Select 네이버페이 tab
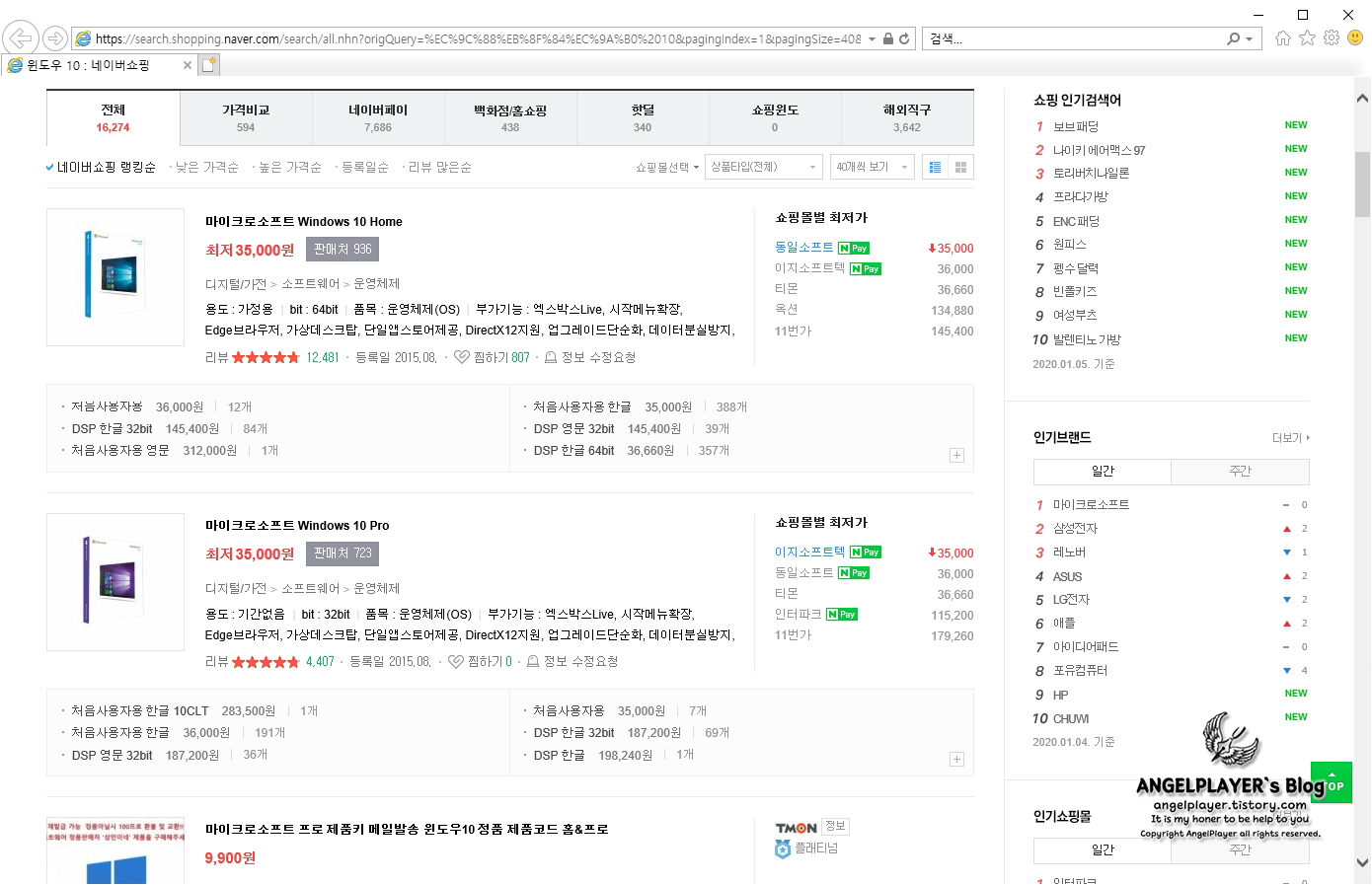This screenshot has width=1372, height=885. tap(378, 118)
